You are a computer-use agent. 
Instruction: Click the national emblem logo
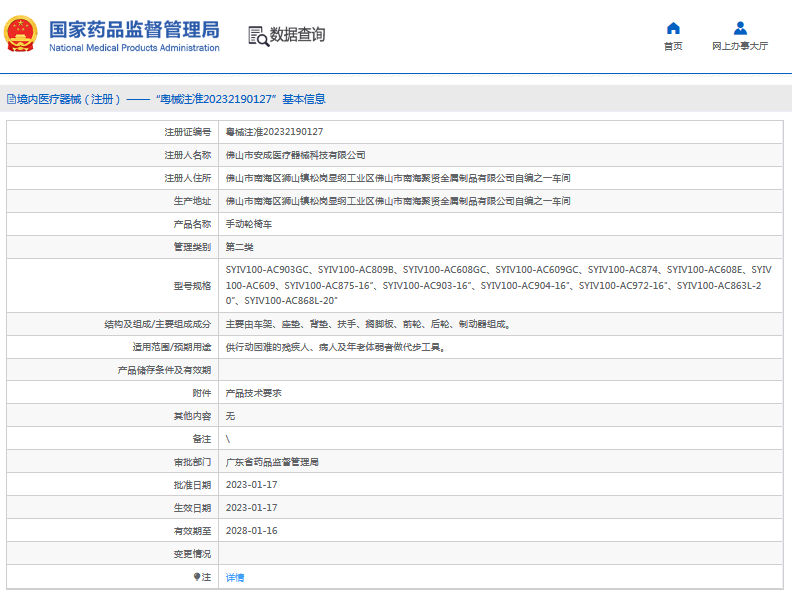coord(21,34)
